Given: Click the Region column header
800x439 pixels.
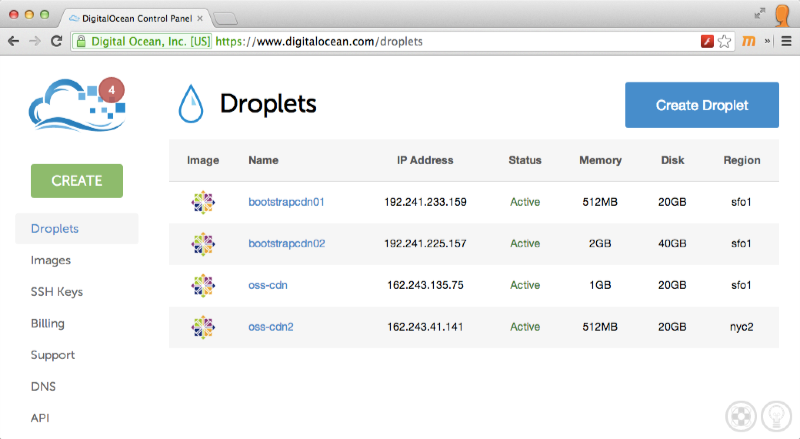Looking at the screenshot, I should [x=742, y=160].
